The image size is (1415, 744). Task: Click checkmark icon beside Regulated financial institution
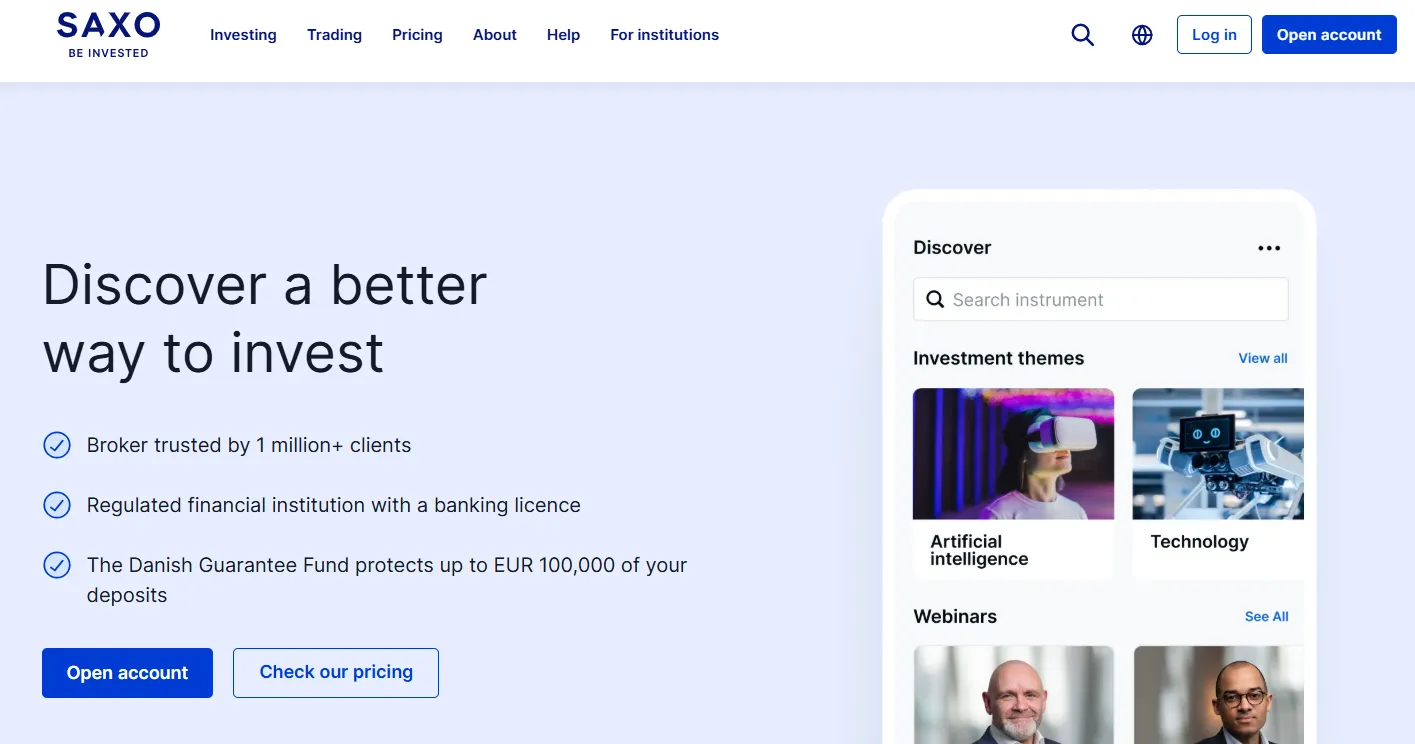57,505
